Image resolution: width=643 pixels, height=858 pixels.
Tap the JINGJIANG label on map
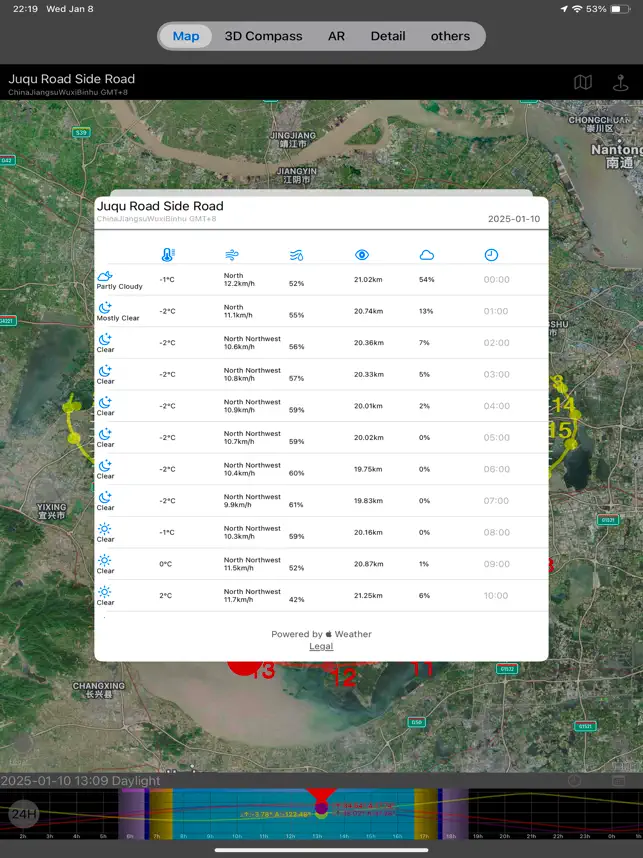click(x=293, y=140)
